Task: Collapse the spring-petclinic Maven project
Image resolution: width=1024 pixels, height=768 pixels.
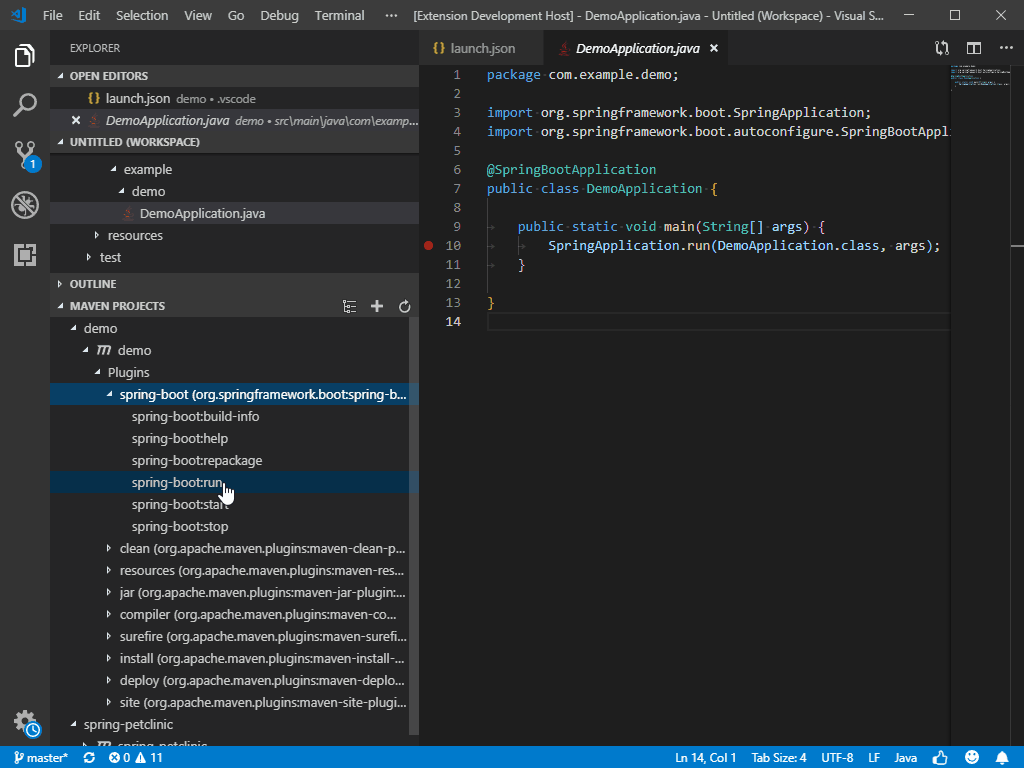Action: 73,724
